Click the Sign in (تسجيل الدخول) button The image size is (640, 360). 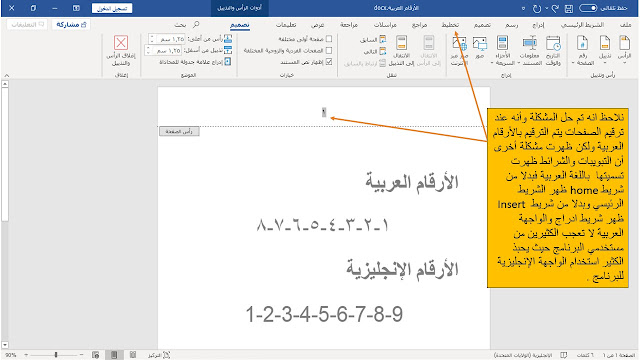pyautogui.click(x=112, y=8)
